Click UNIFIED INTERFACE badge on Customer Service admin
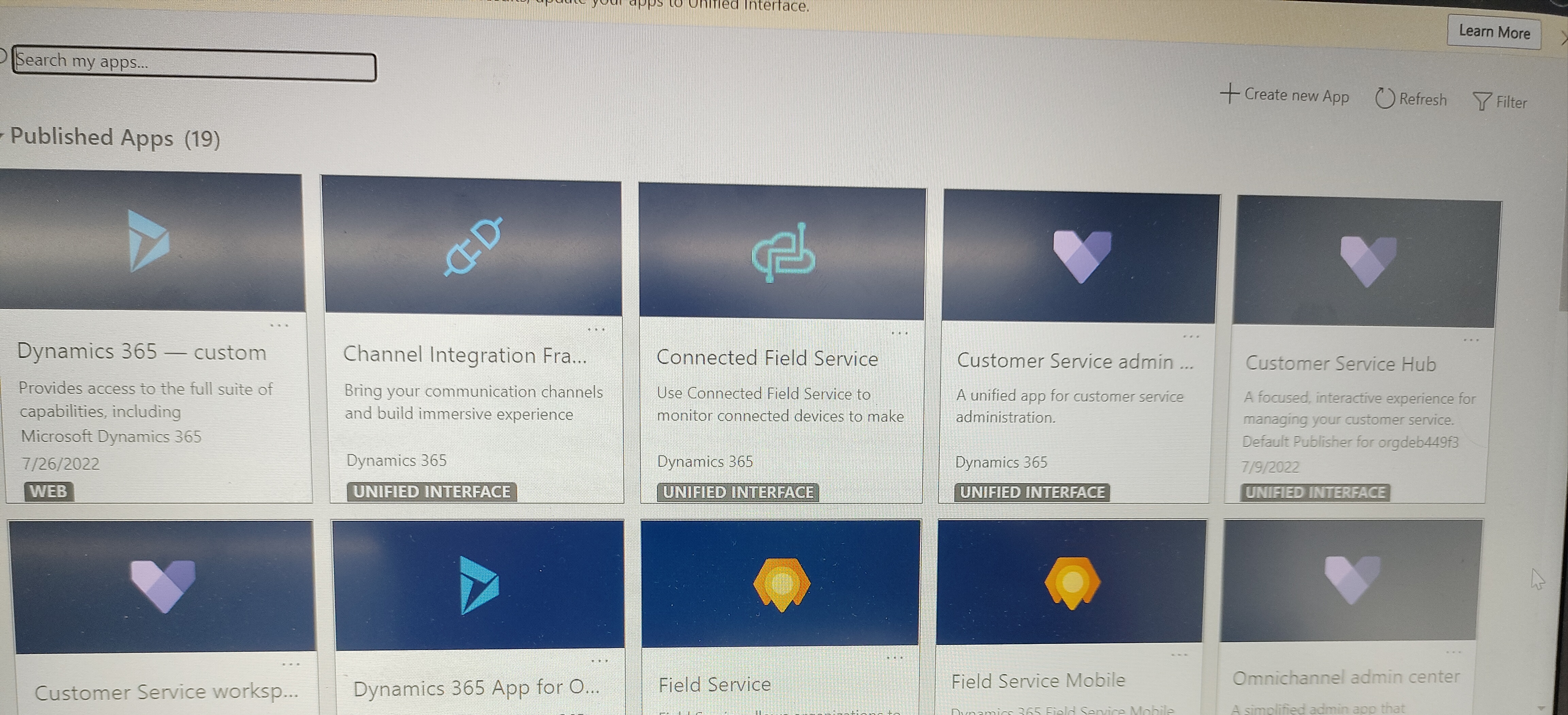This screenshot has height=715, width=1568. pyautogui.click(x=1032, y=492)
